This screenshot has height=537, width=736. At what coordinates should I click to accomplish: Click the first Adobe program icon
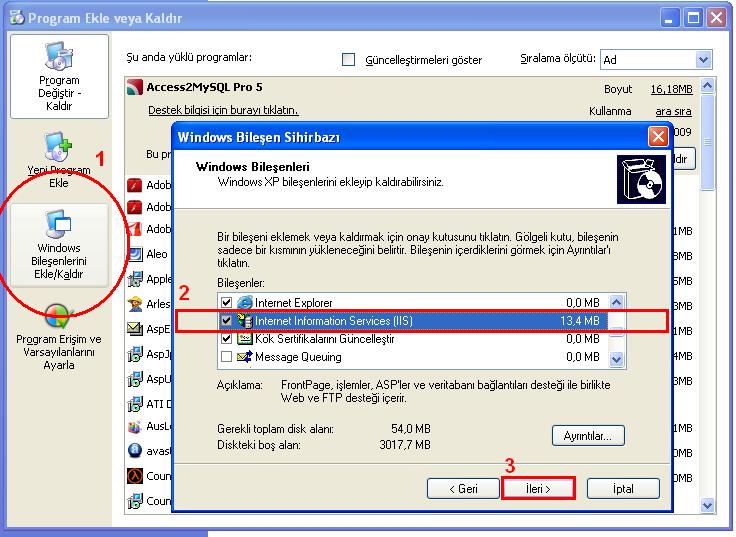135,185
